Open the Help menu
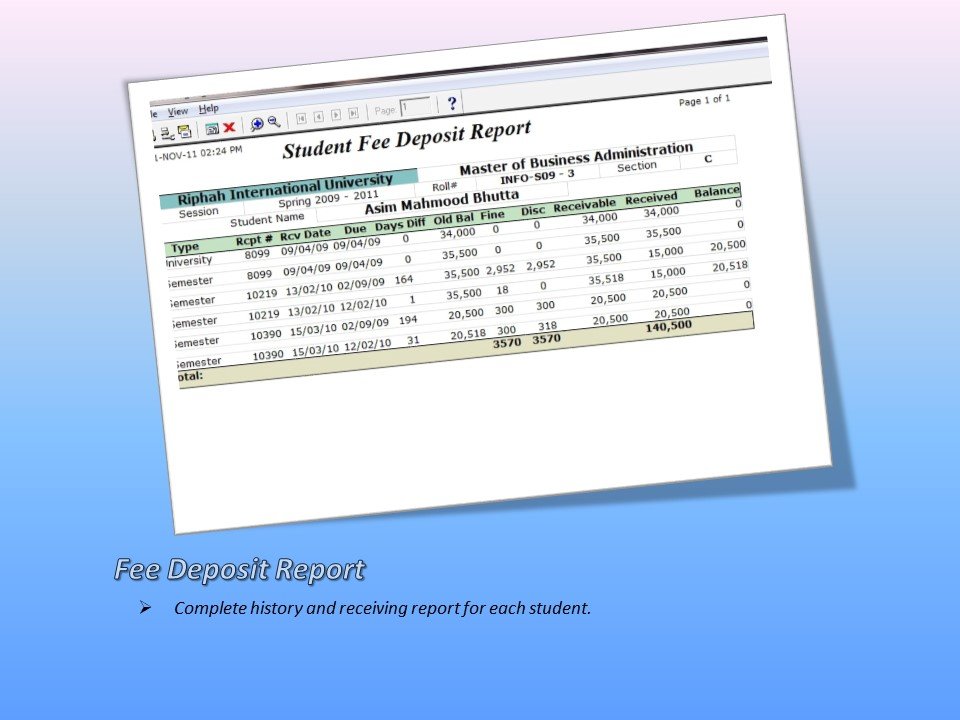Viewport: 960px width, 720px height. [208, 108]
